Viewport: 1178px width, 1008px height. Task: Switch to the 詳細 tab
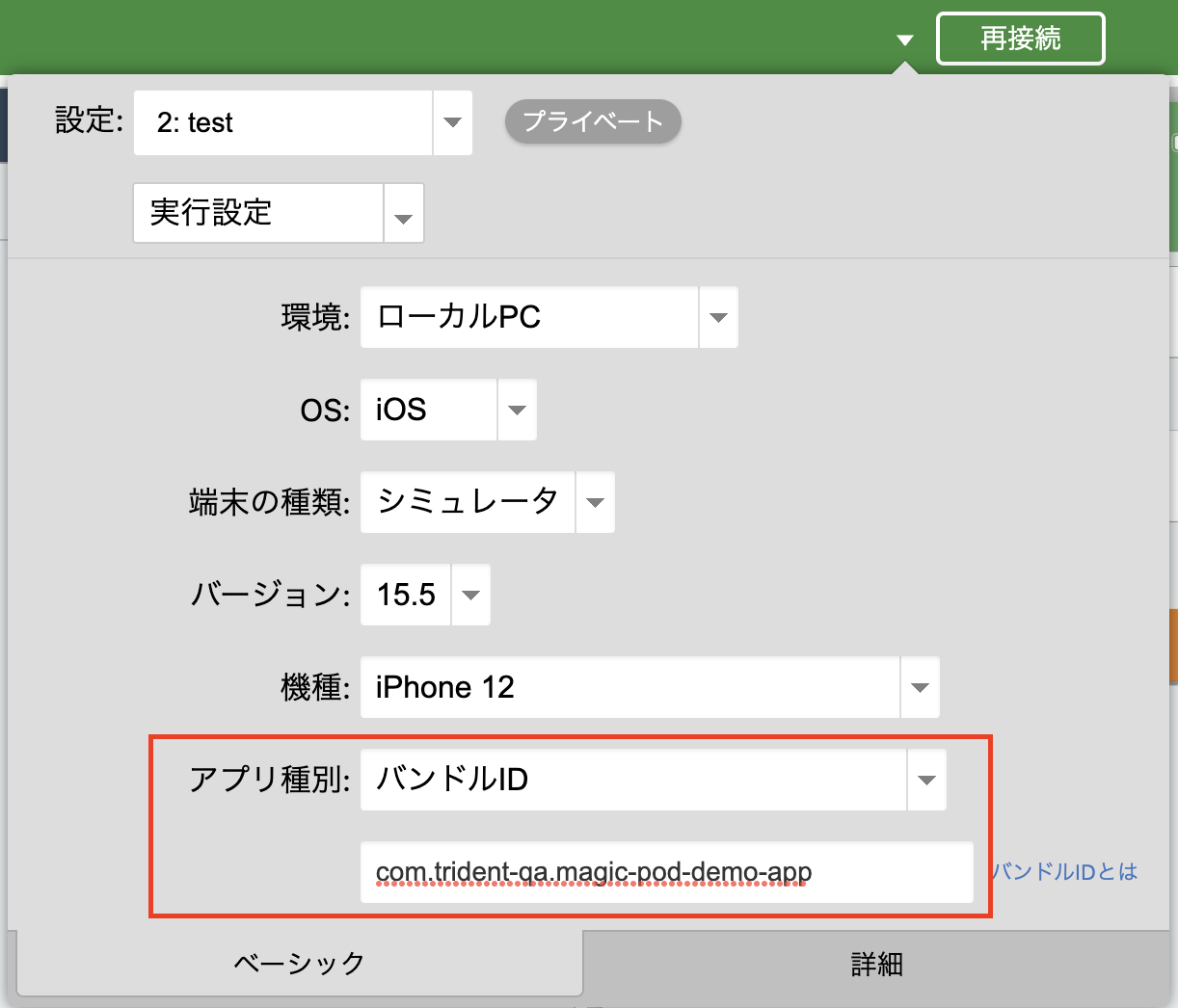(x=876, y=964)
